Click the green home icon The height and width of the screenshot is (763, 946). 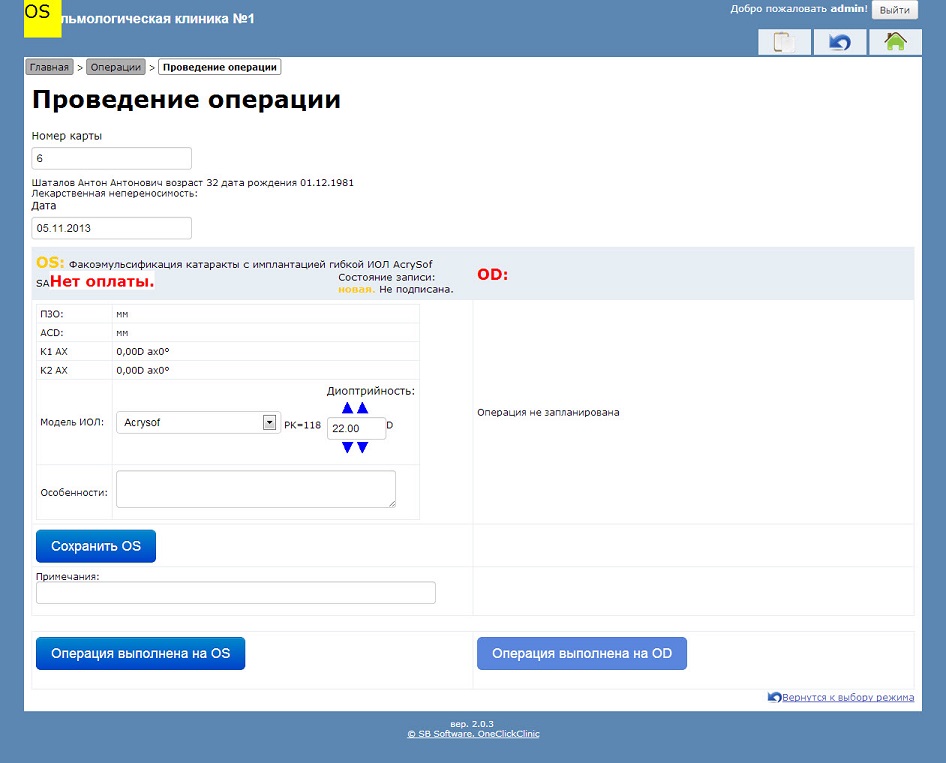tap(895, 42)
